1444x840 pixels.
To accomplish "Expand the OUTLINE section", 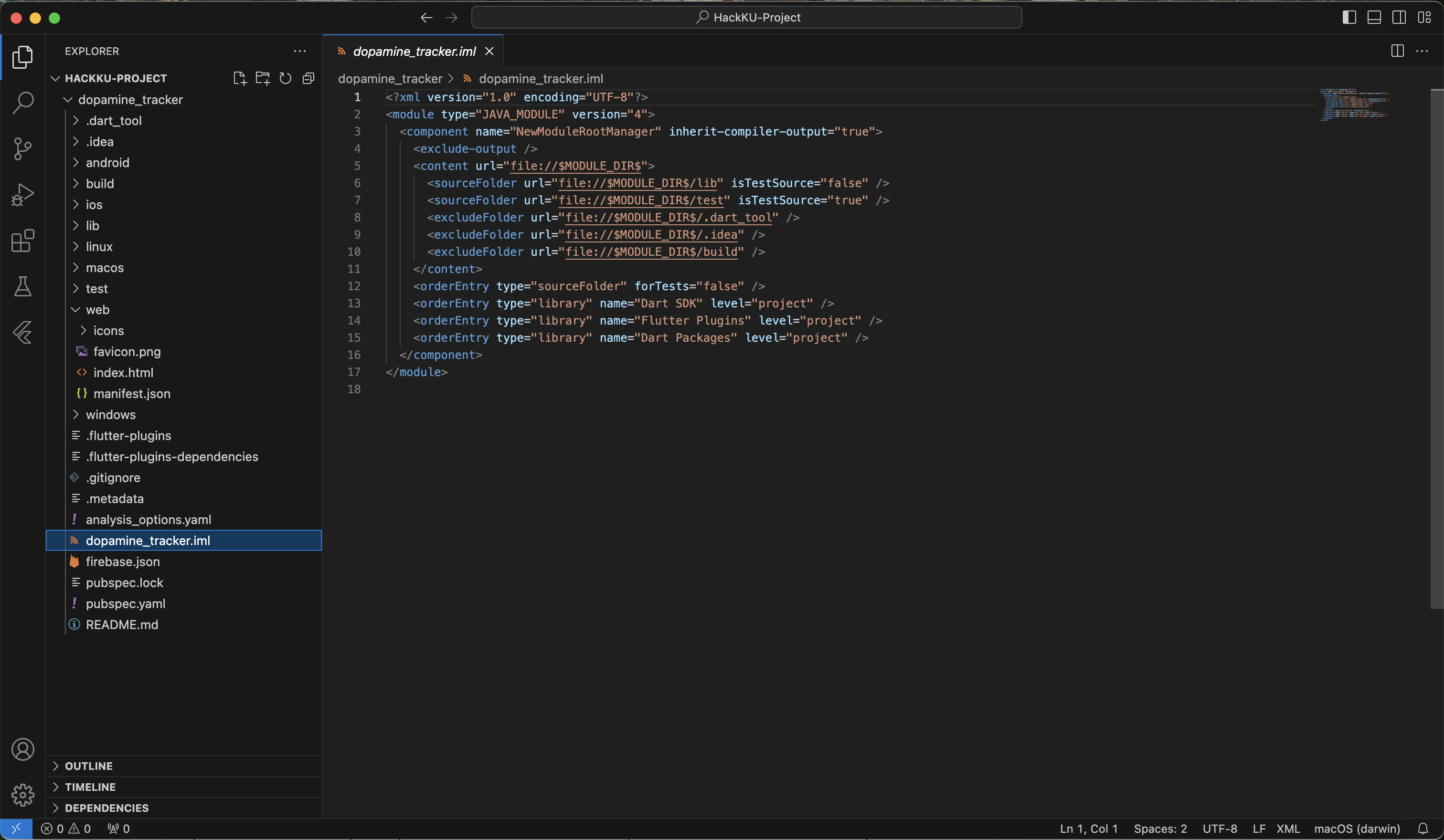I will click(89, 766).
